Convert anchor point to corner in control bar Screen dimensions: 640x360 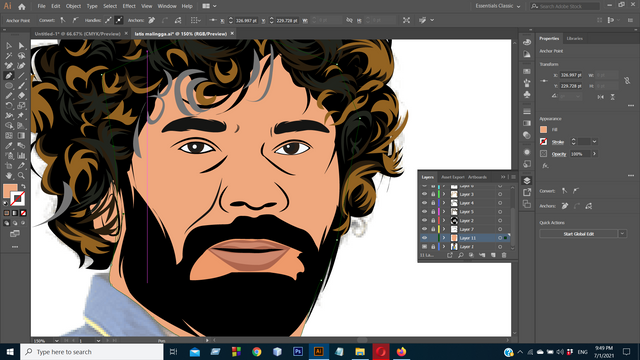pyautogui.click(x=63, y=20)
